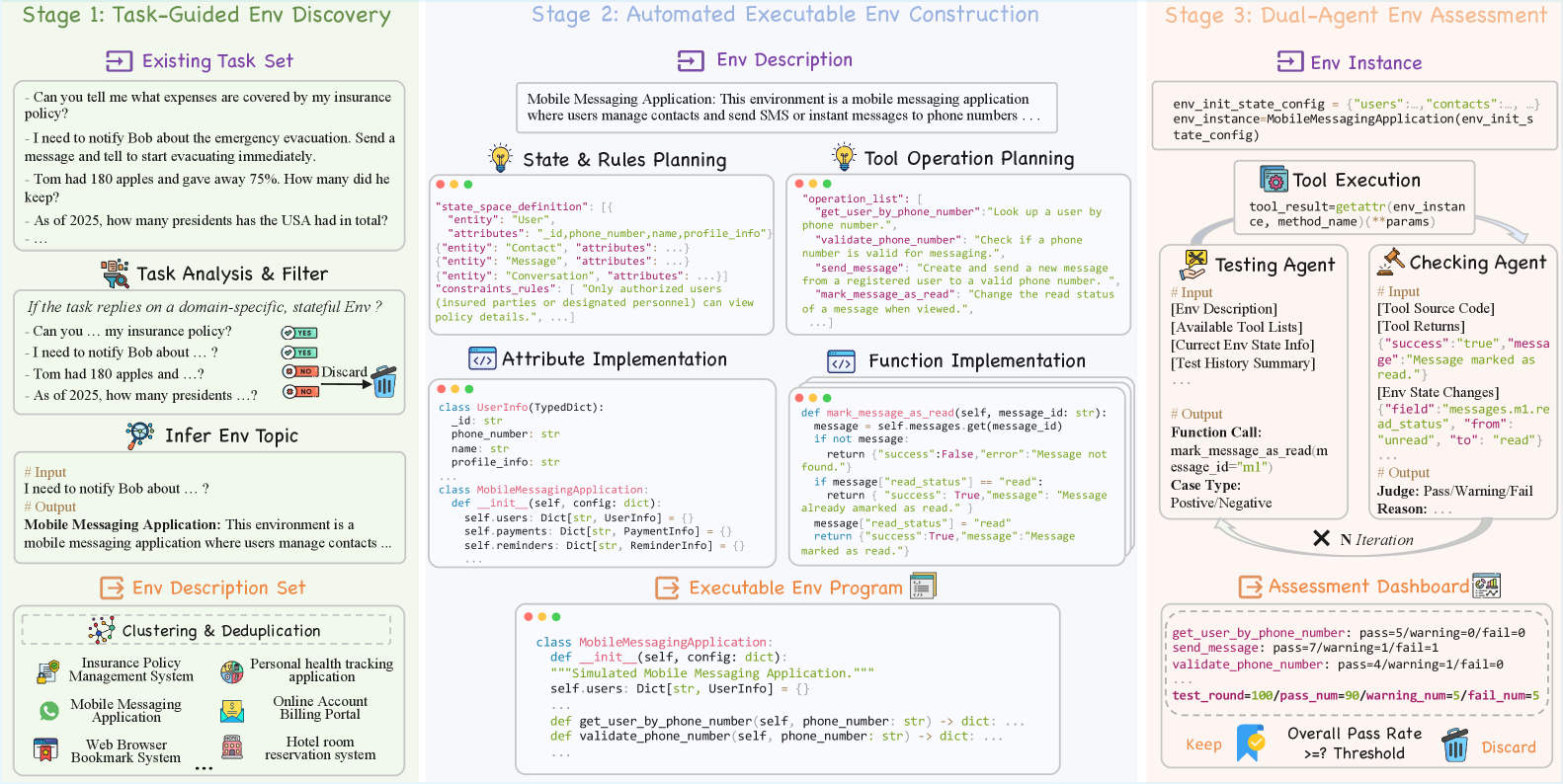
Task: Click the 'get_user_by_phone_number: pass=5' dashboard line
Action: pos(1349,633)
